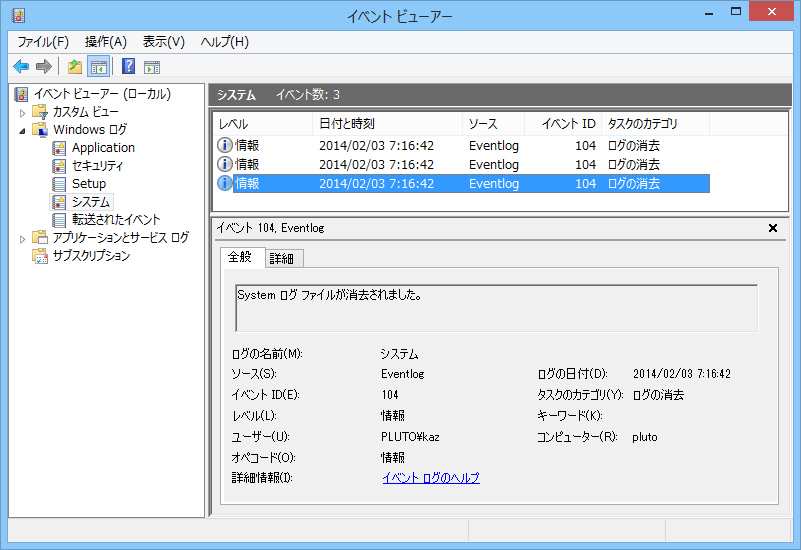
Task: Sort by the 日付と時刻 column header
Action: [387, 124]
